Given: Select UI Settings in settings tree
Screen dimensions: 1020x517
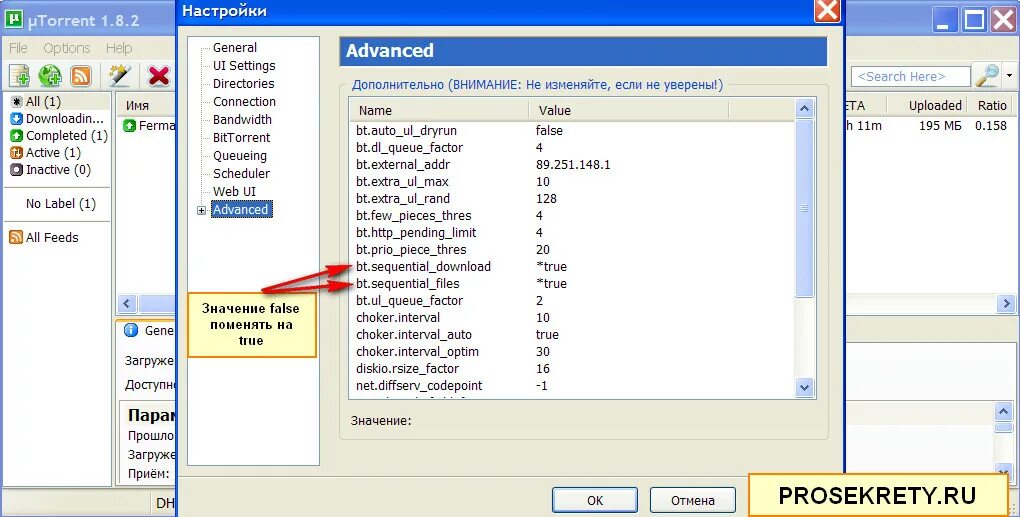Looking at the screenshot, I should [x=244, y=66].
